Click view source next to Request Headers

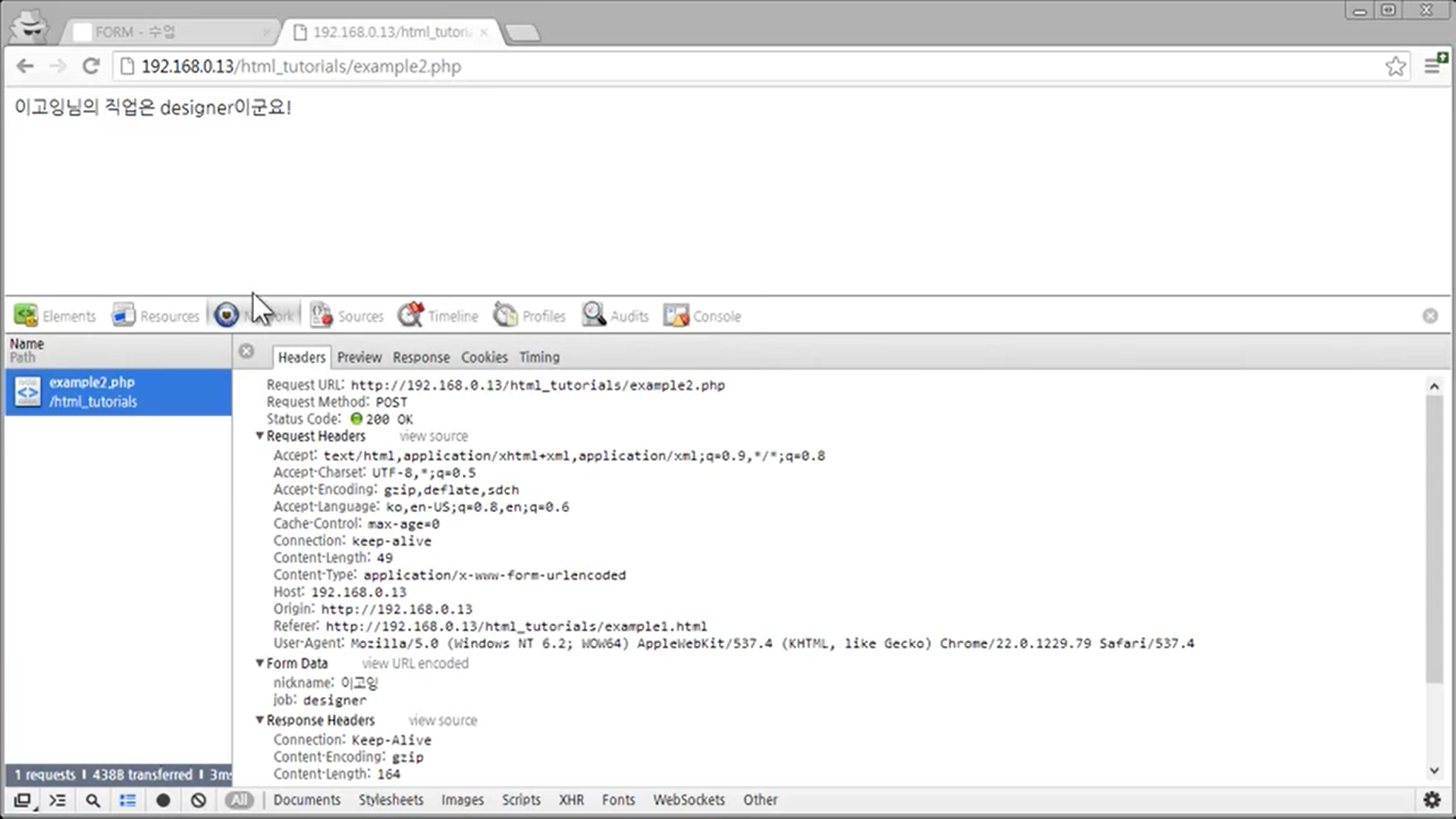click(x=434, y=437)
